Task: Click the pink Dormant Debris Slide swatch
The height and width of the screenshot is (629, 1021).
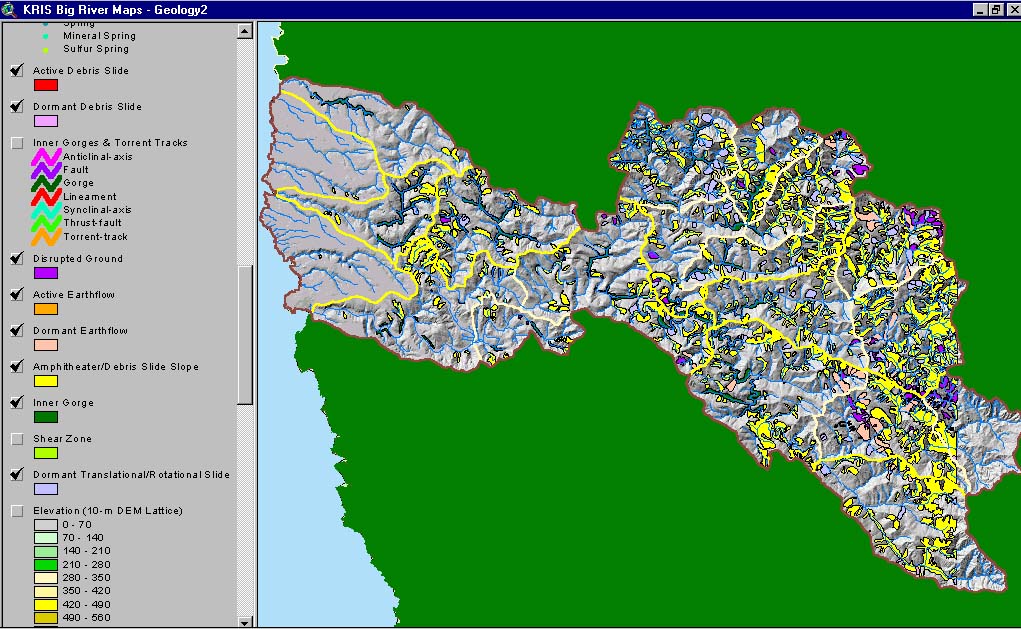Action: click(46, 121)
